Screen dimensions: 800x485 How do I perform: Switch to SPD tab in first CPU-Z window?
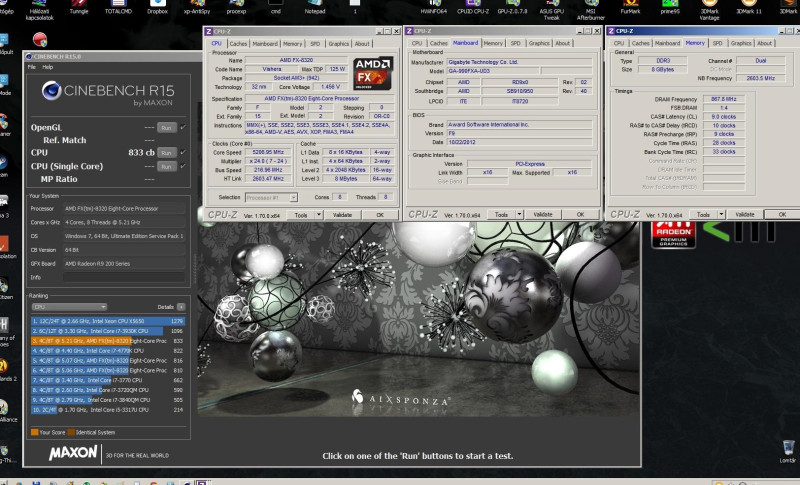(315, 44)
